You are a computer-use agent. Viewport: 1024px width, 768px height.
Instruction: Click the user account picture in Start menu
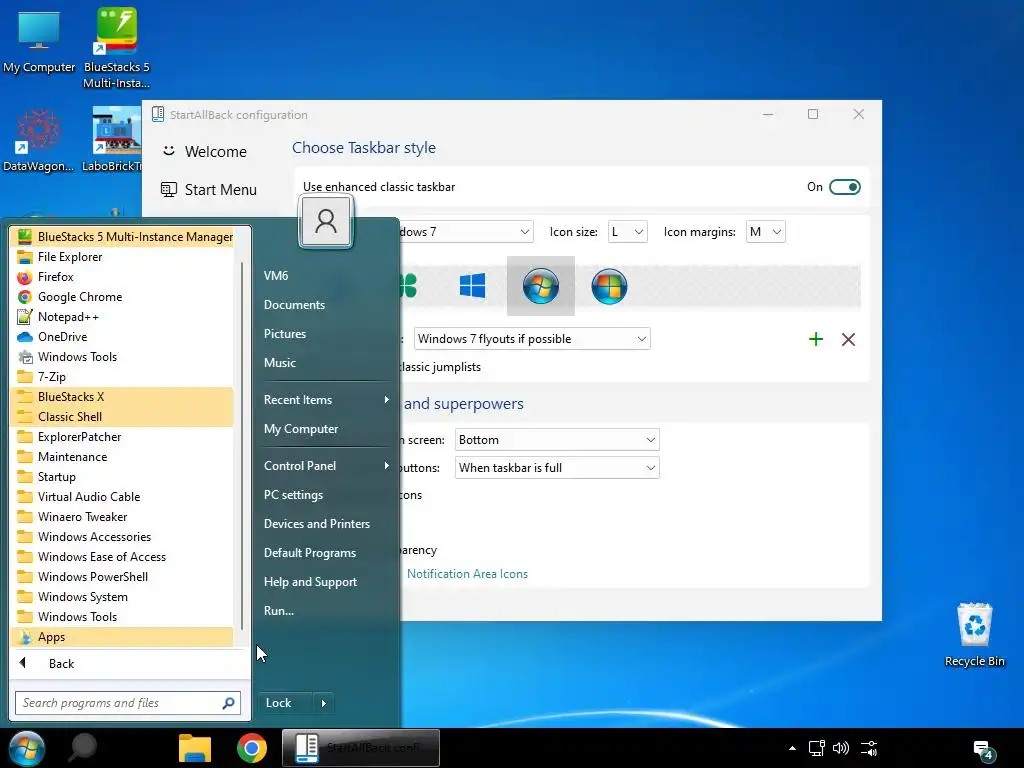click(326, 221)
